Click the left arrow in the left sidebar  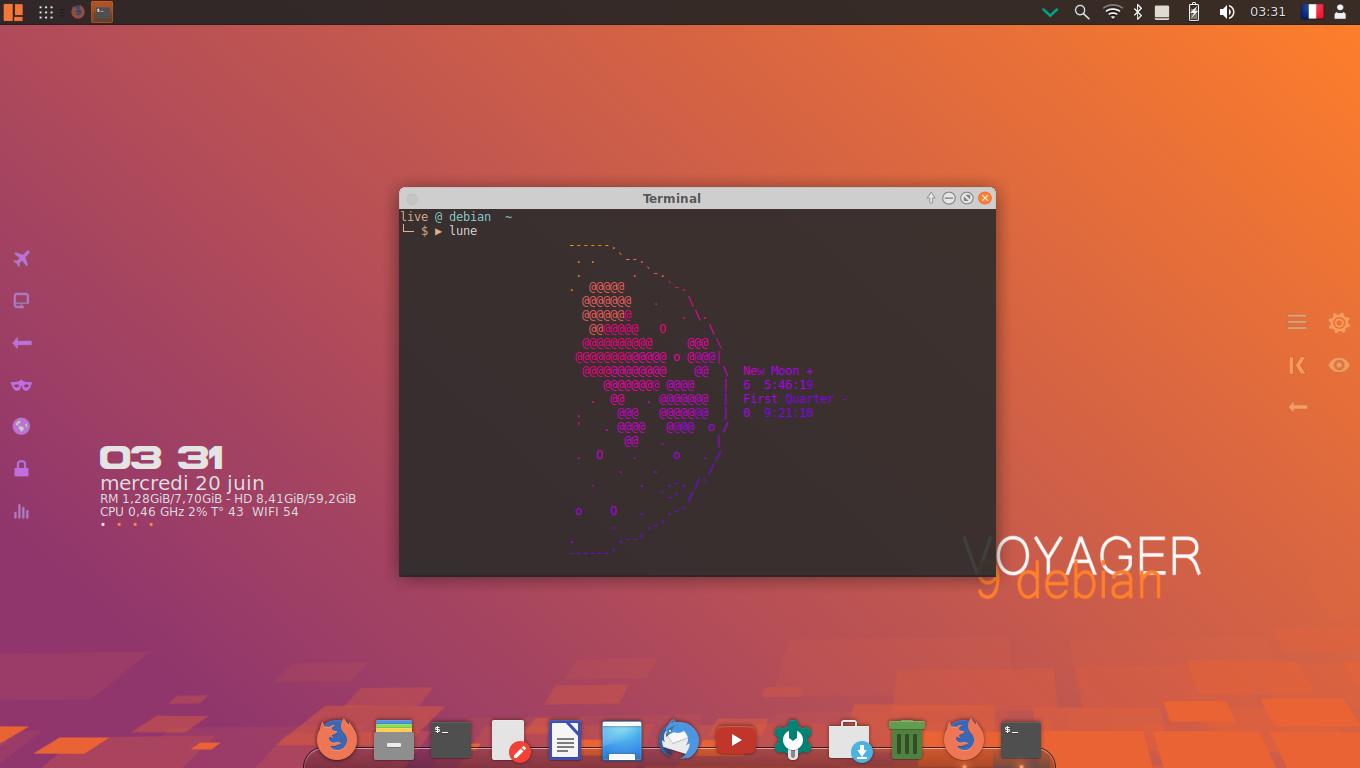tap(21, 343)
